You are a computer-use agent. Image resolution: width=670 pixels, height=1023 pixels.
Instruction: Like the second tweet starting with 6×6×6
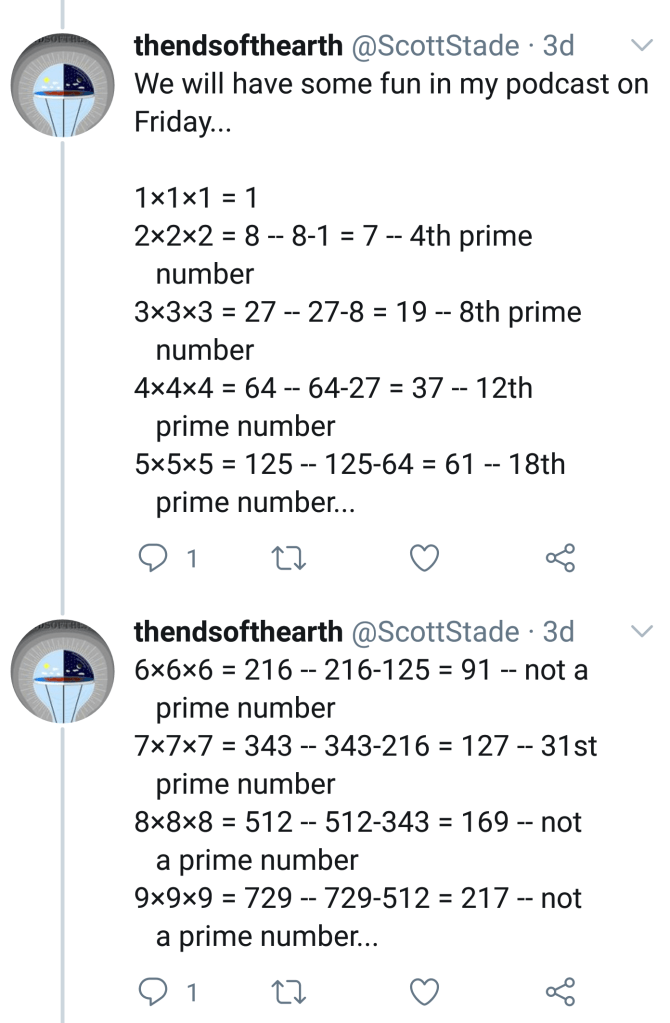click(x=425, y=991)
